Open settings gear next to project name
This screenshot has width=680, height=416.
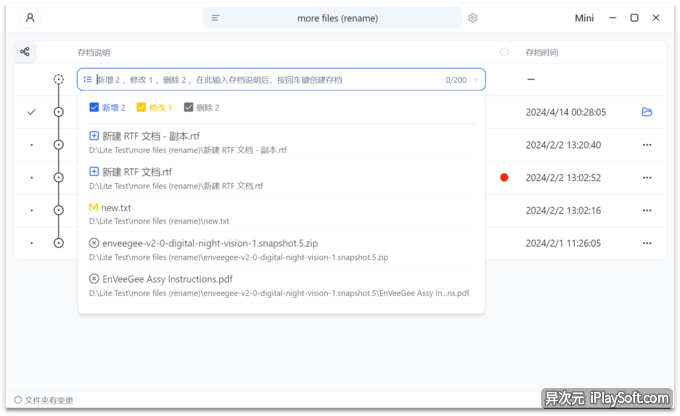tap(473, 18)
